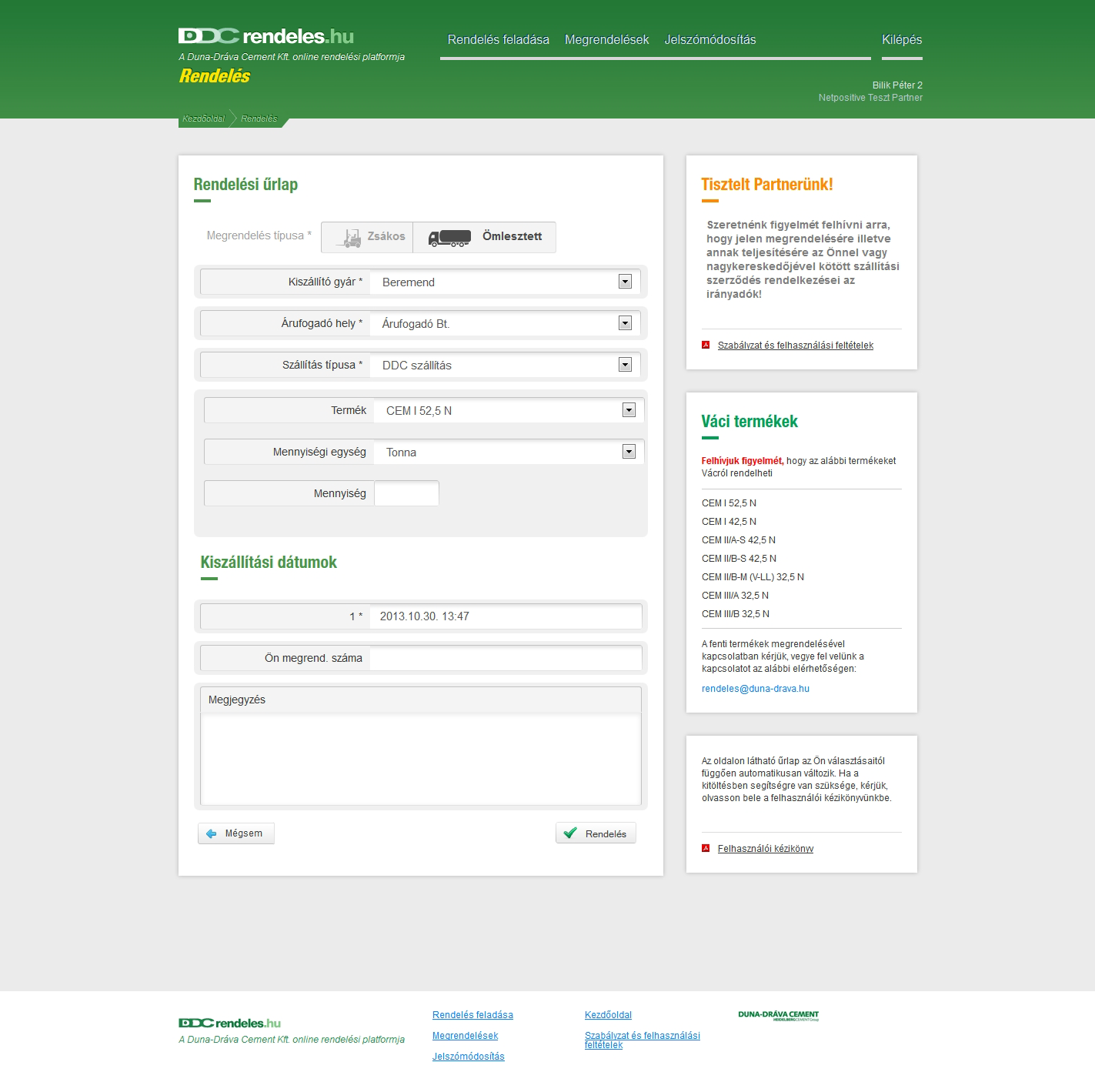Image resolution: width=1095 pixels, height=1092 pixels.
Task: Submit the form with Rendelés button
Action: [596, 833]
